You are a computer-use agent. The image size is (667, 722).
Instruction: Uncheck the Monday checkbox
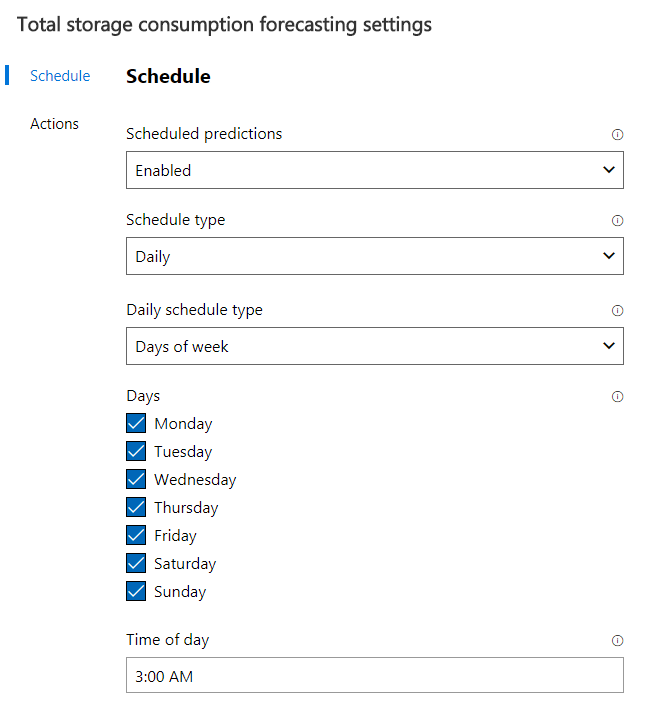click(137, 423)
